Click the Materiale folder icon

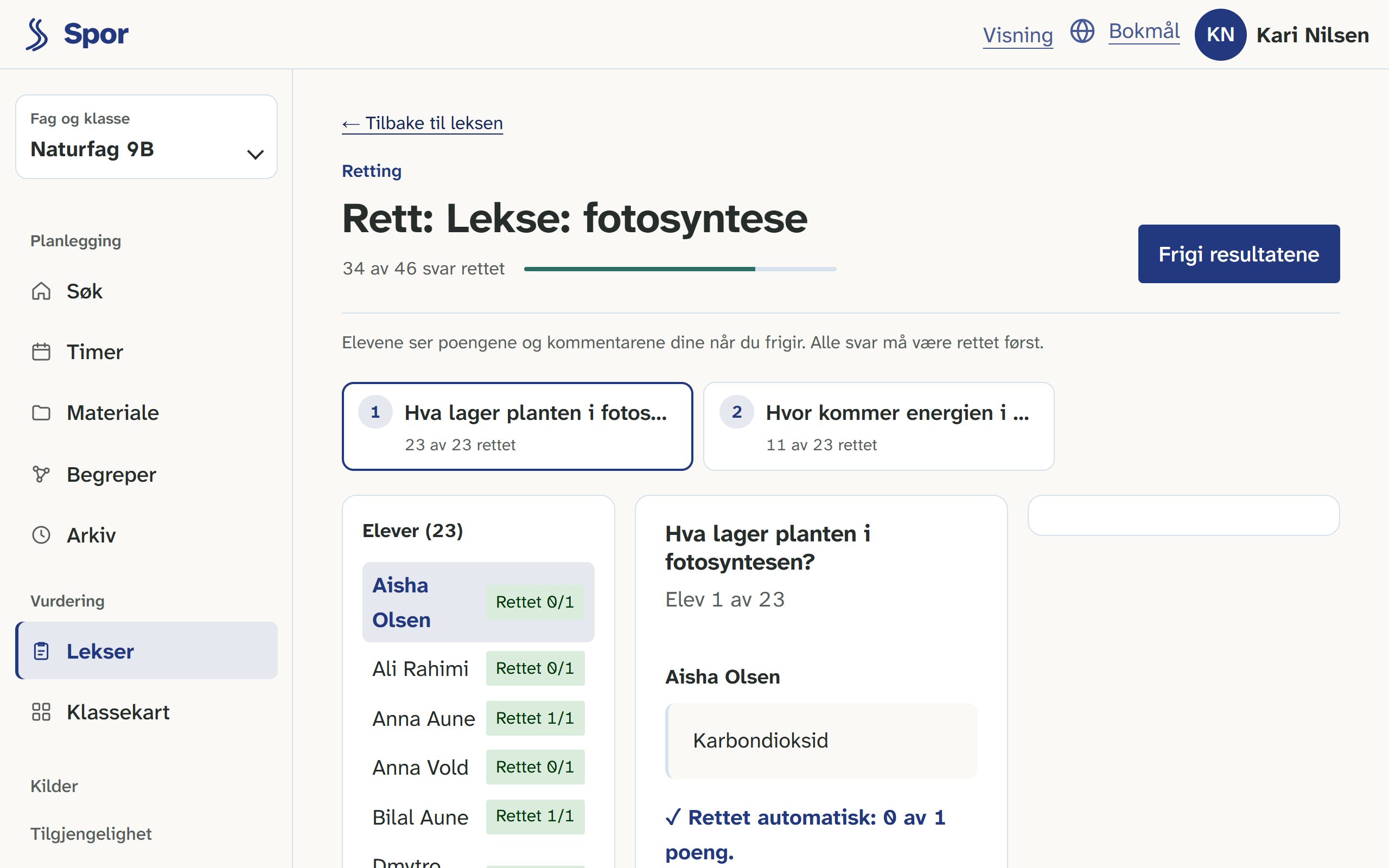[x=41, y=413]
